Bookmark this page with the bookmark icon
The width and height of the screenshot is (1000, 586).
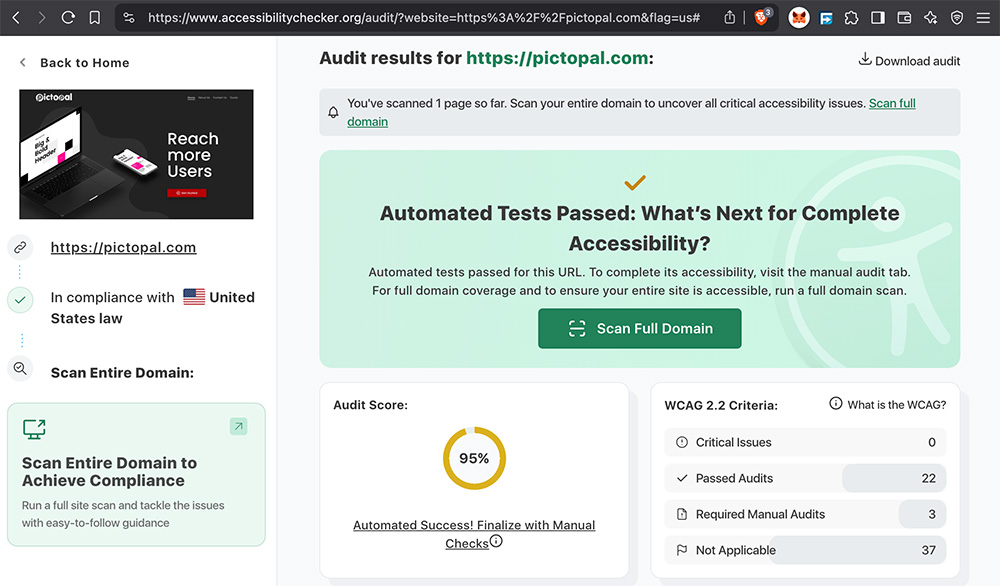(x=94, y=18)
